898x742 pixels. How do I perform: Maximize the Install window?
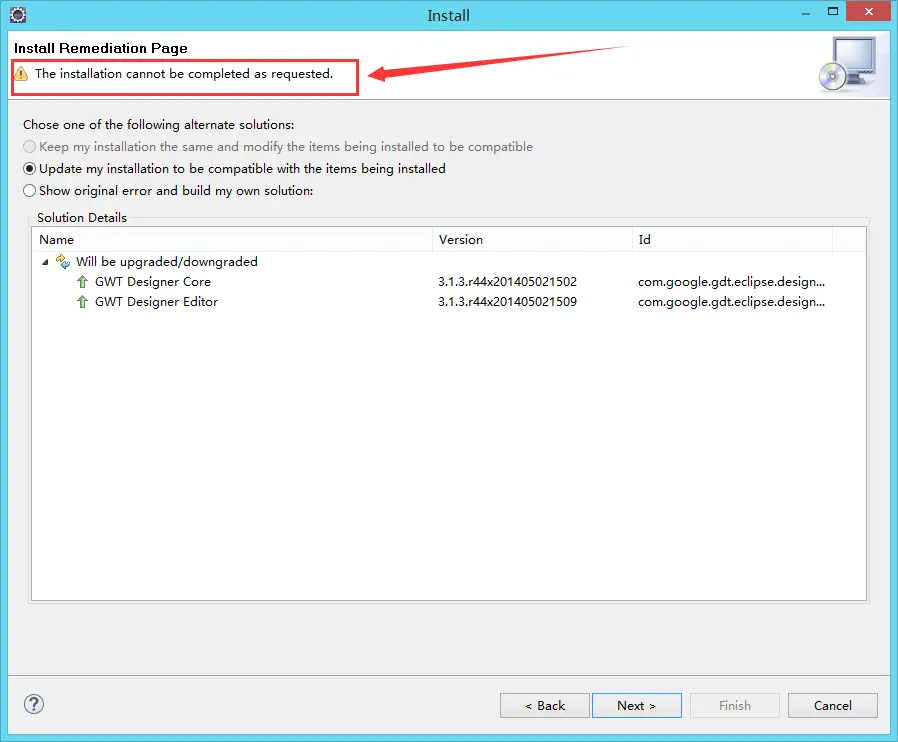tap(833, 11)
